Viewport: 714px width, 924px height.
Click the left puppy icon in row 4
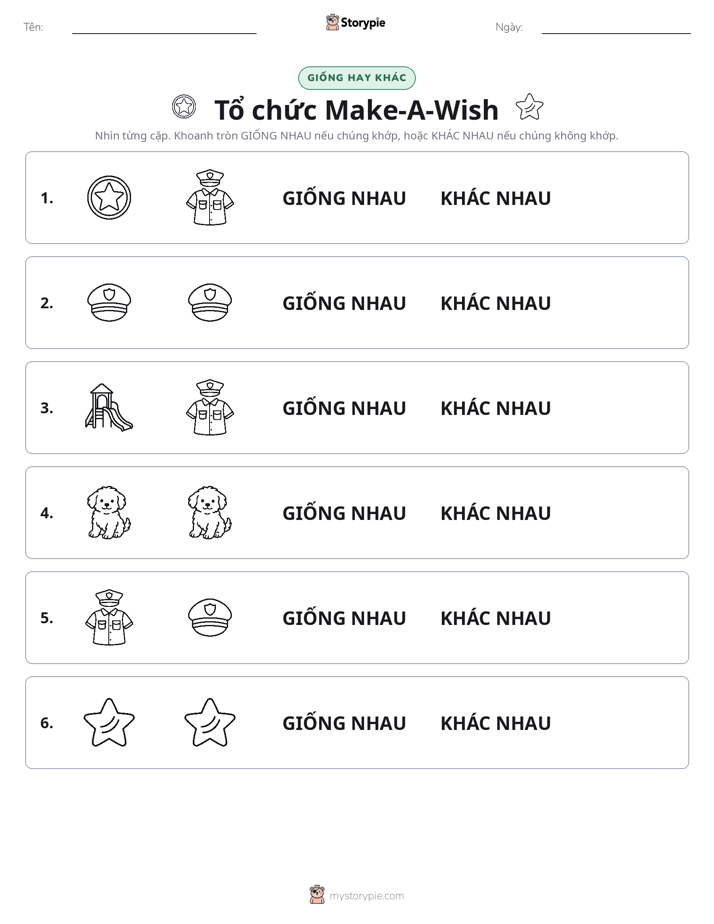click(x=109, y=512)
